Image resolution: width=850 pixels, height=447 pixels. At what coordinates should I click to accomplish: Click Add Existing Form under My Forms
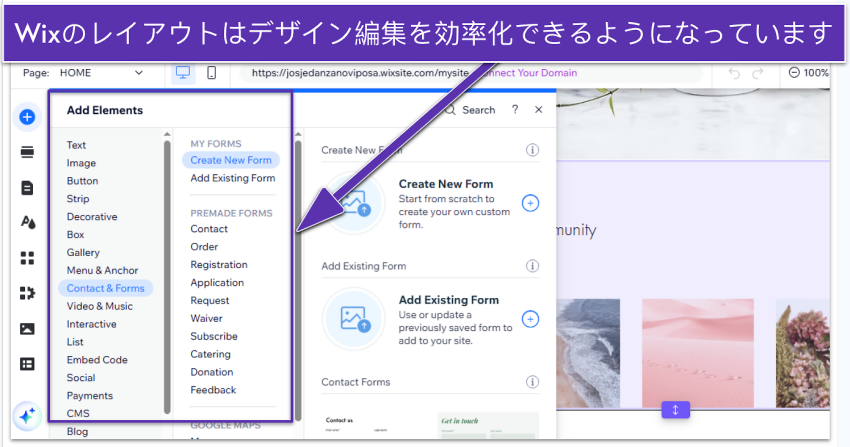coord(233,178)
